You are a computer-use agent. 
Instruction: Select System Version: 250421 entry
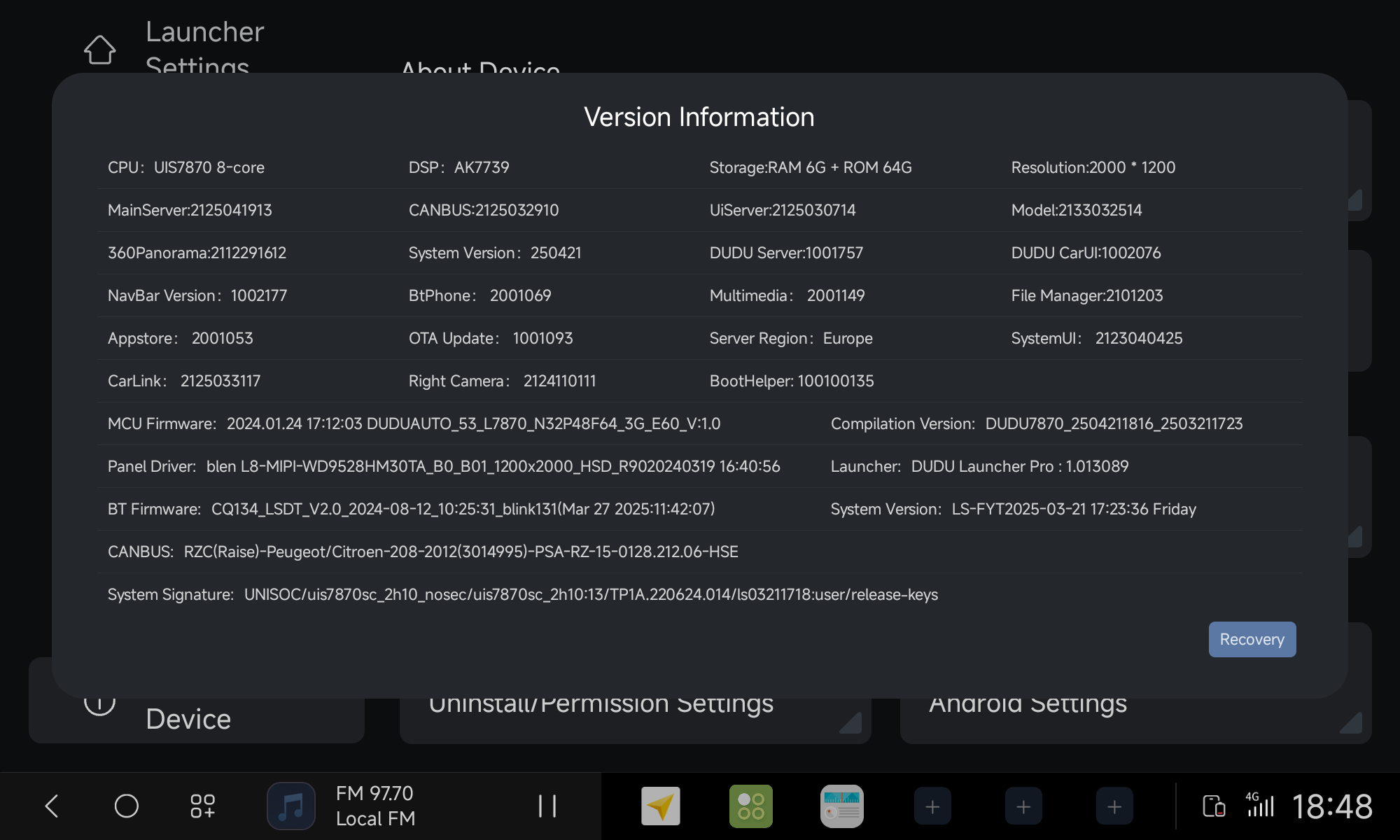(x=495, y=253)
